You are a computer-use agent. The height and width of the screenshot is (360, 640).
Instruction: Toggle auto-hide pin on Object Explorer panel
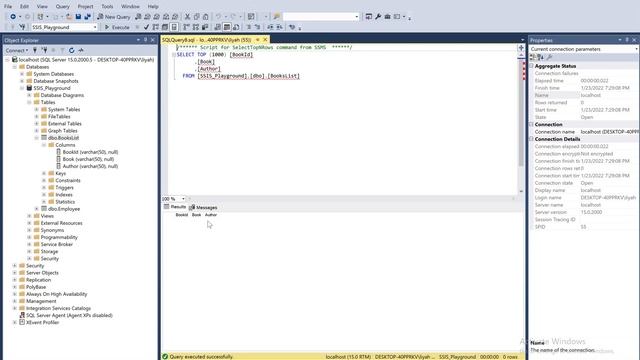coord(145,40)
